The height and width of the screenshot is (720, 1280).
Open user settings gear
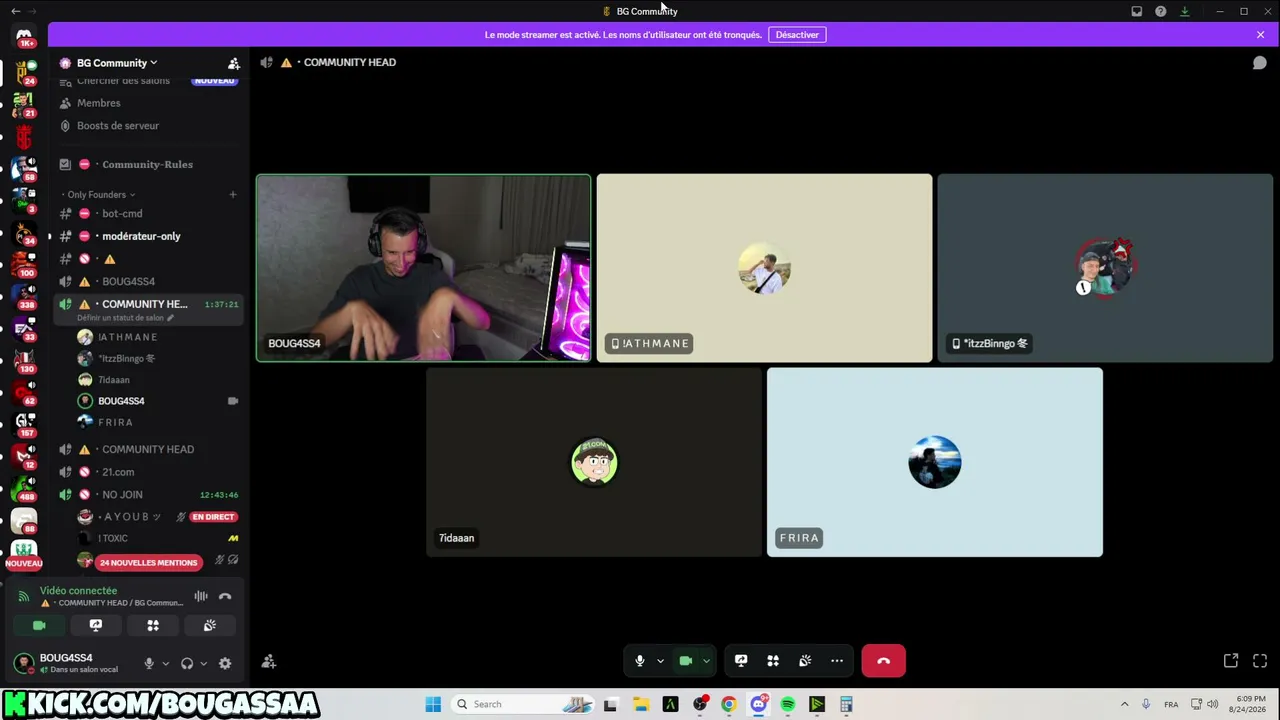225,663
